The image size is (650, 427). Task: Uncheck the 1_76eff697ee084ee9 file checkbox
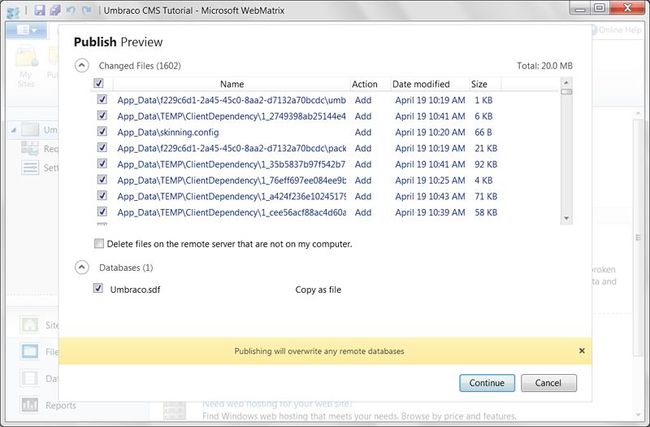click(102, 180)
